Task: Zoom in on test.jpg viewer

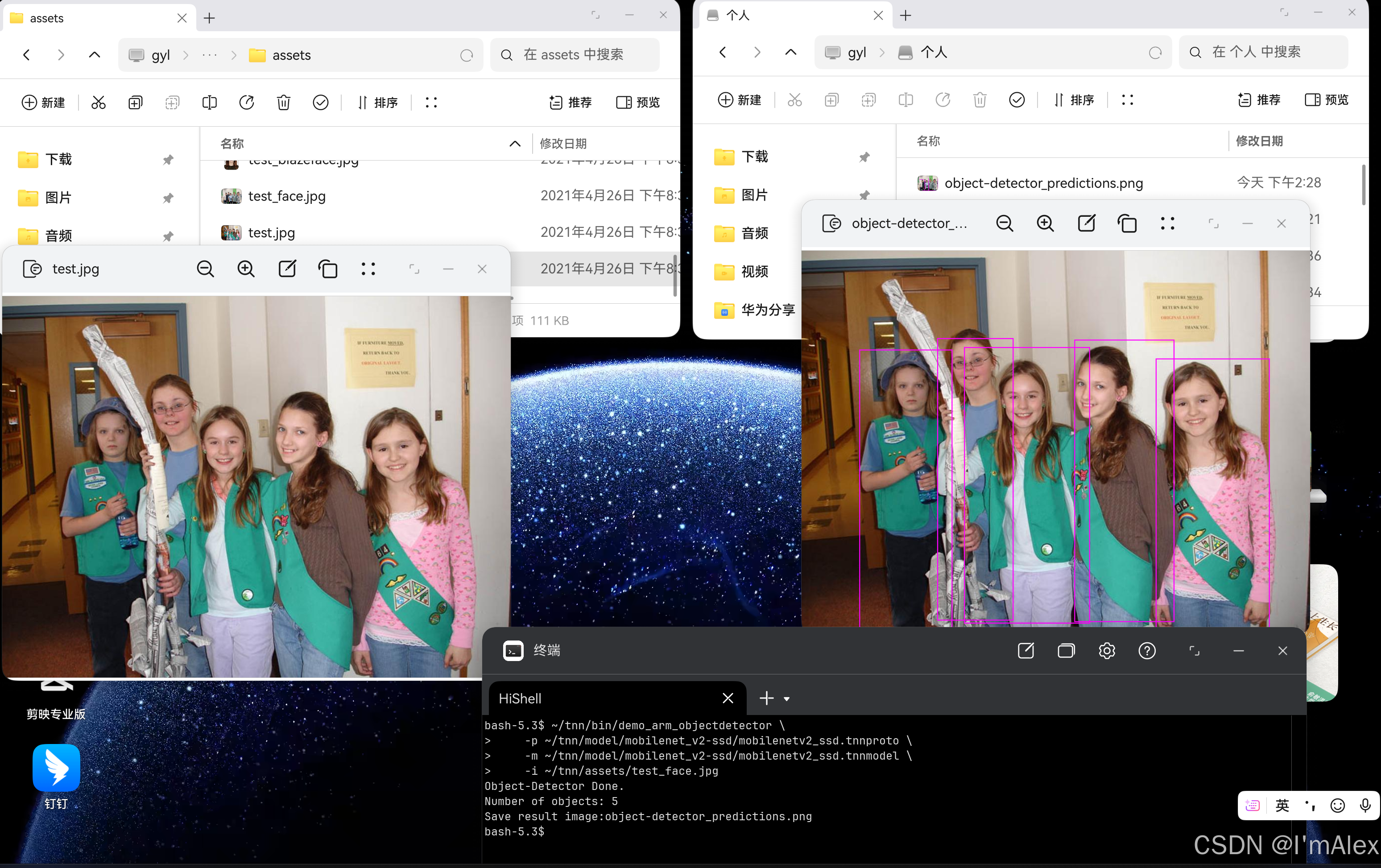Action: 246,269
